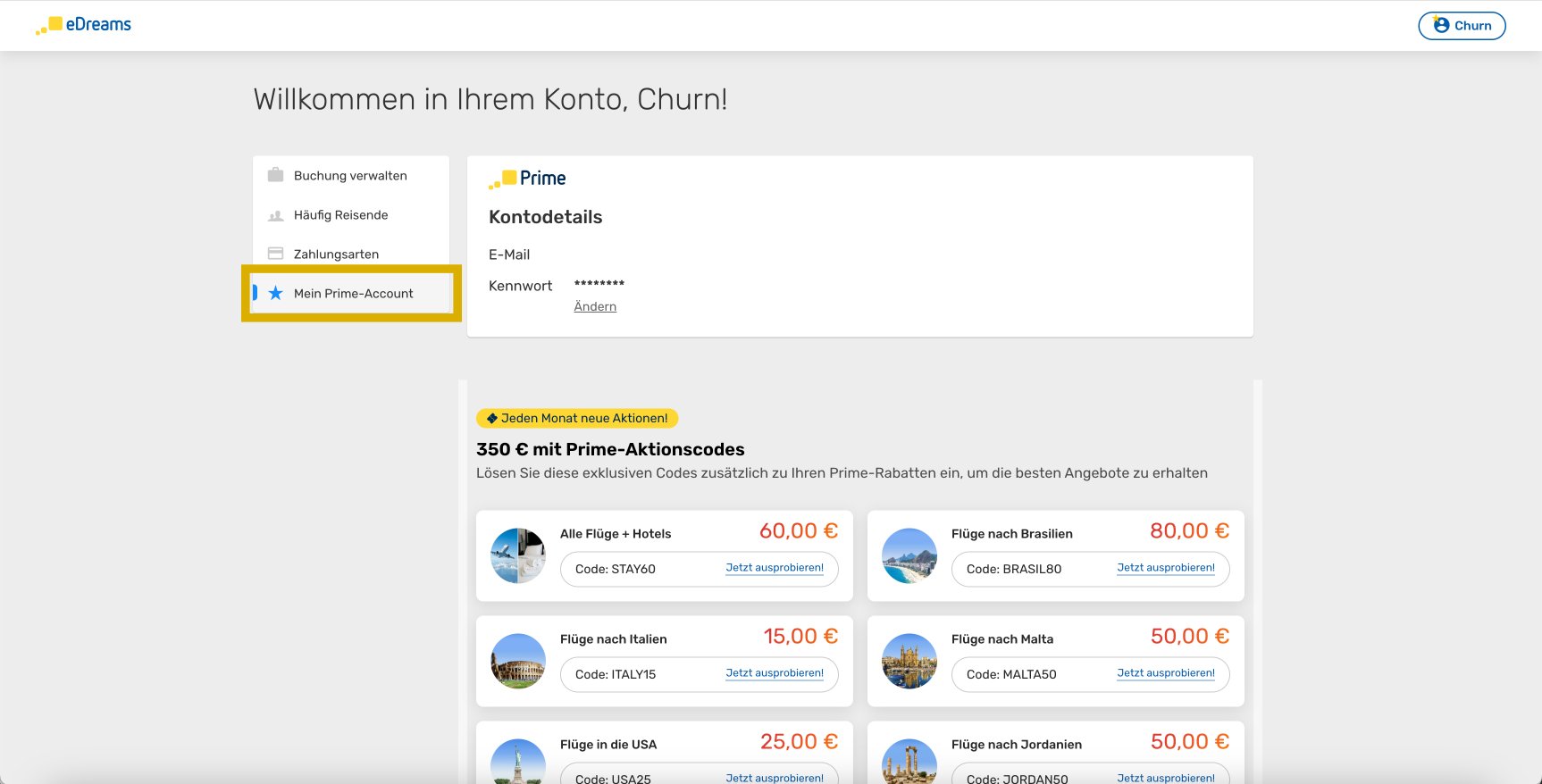The image size is (1542, 784).
Task: Click the Alle Flüge + Hotels title
Action: [x=616, y=534]
